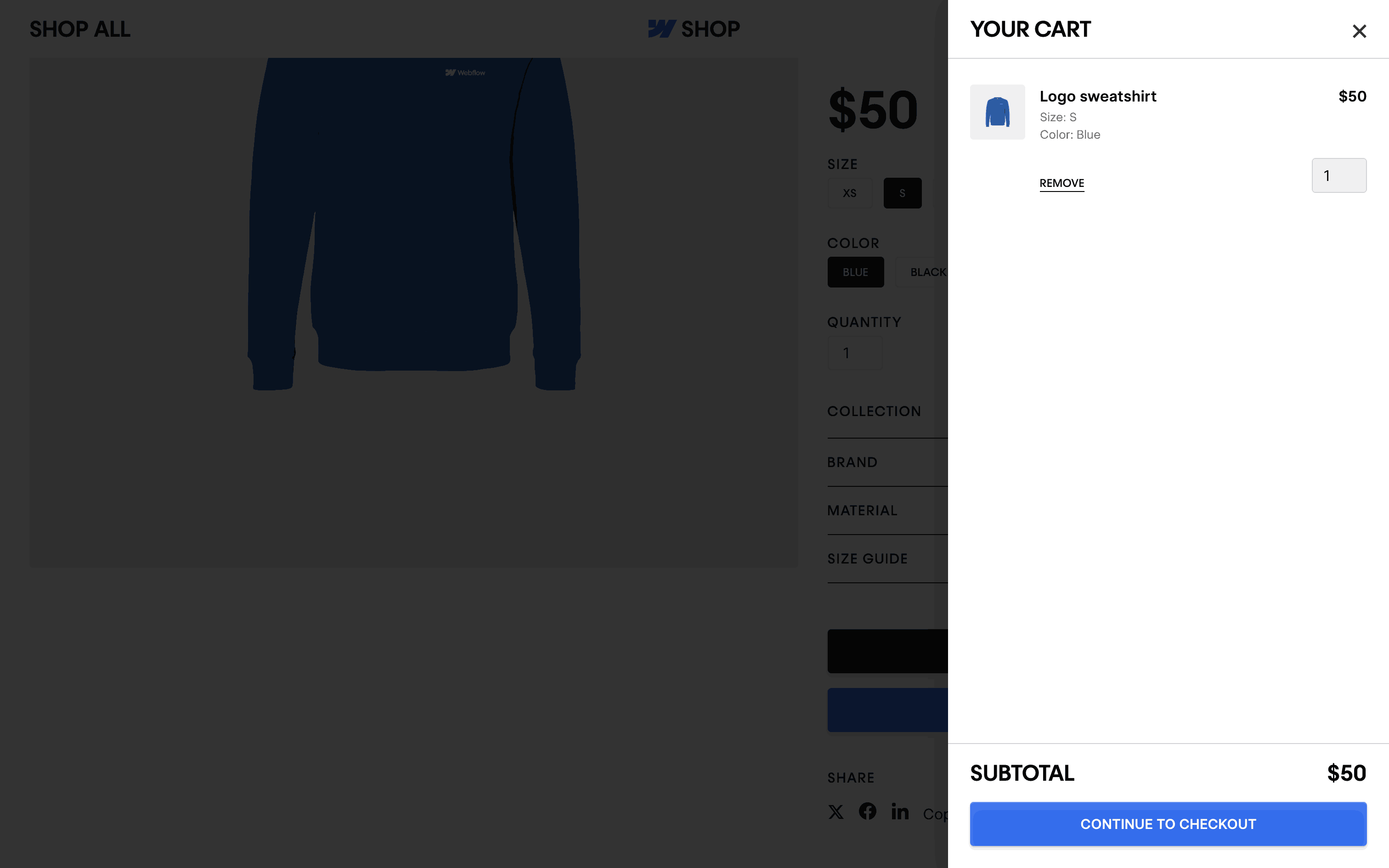Remove Logo sweatshirt from cart

pyautogui.click(x=1062, y=183)
